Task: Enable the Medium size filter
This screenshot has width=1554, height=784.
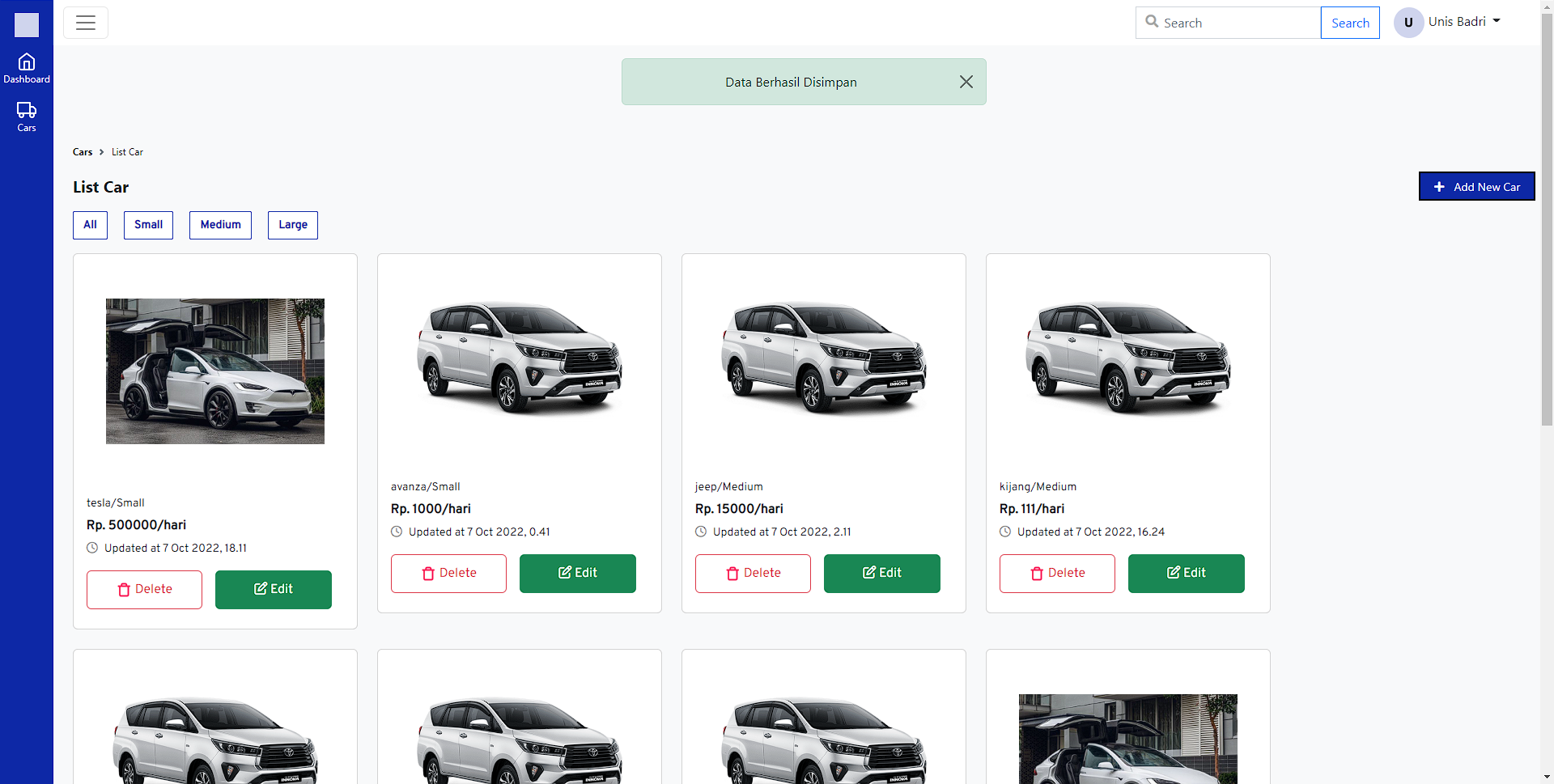Action: [x=220, y=225]
